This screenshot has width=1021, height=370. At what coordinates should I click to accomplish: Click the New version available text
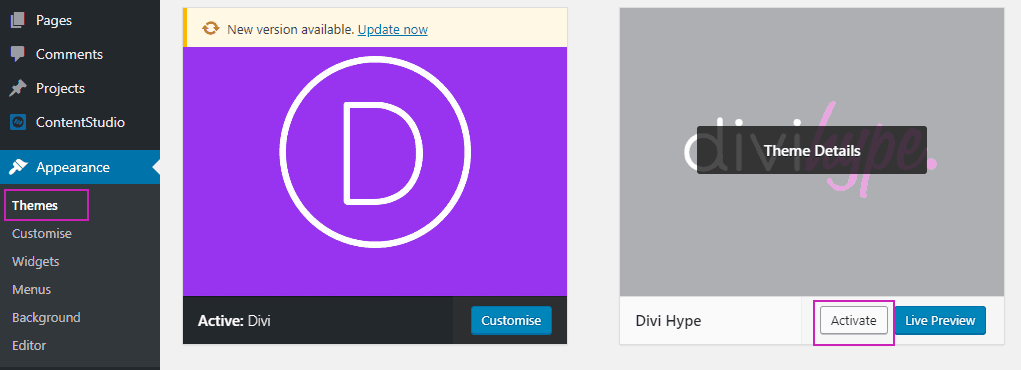pyautogui.click(x=290, y=29)
